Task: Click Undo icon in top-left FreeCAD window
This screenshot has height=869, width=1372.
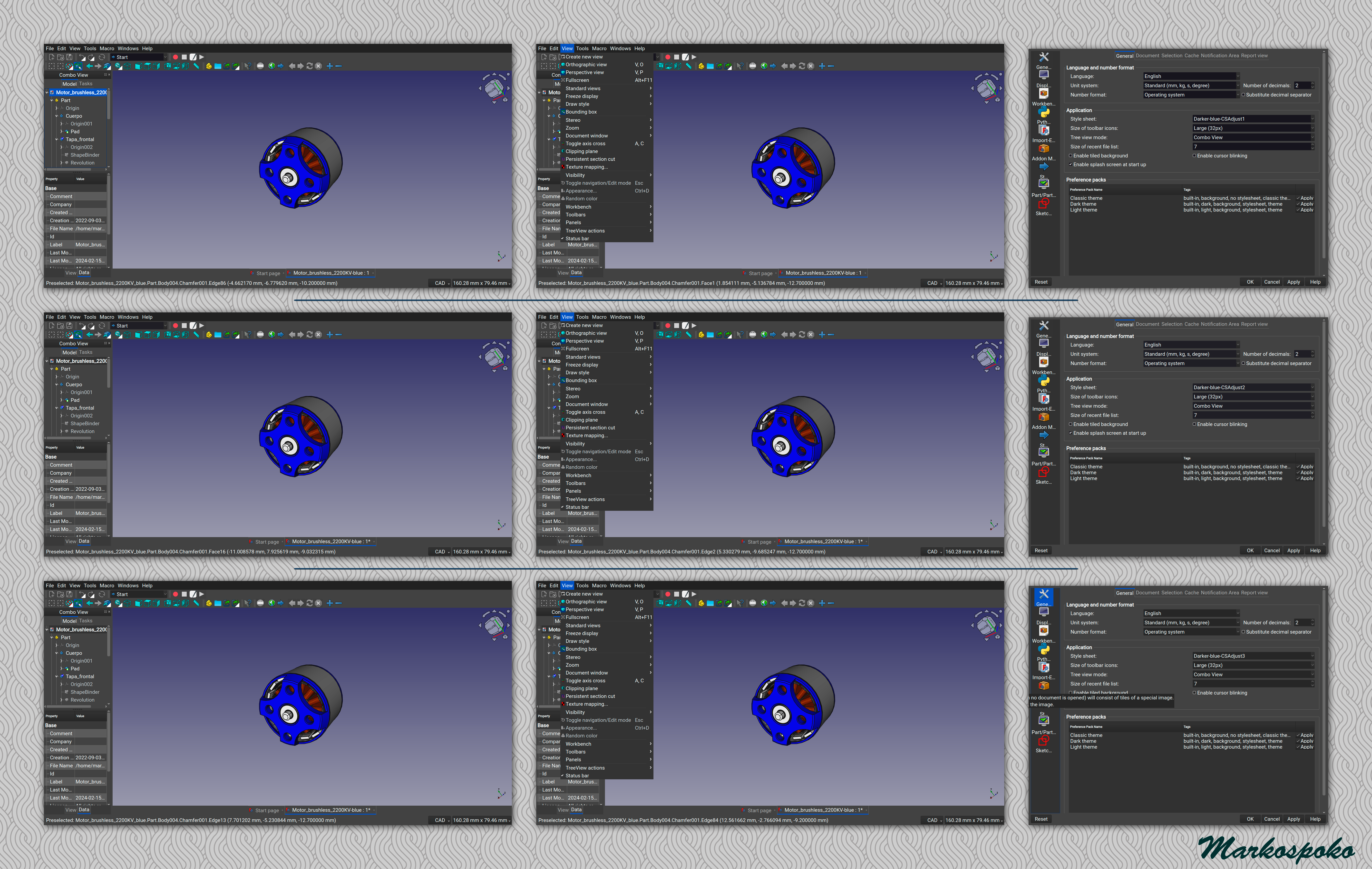Action: click(82, 57)
